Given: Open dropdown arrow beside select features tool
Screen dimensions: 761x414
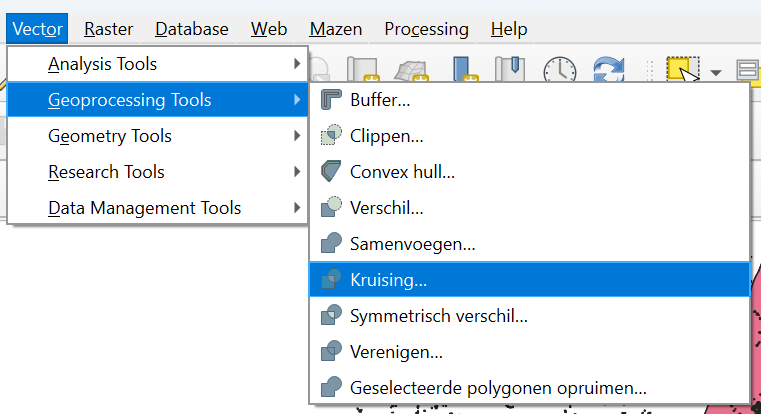Looking at the screenshot, I should (x=716, y=72).
